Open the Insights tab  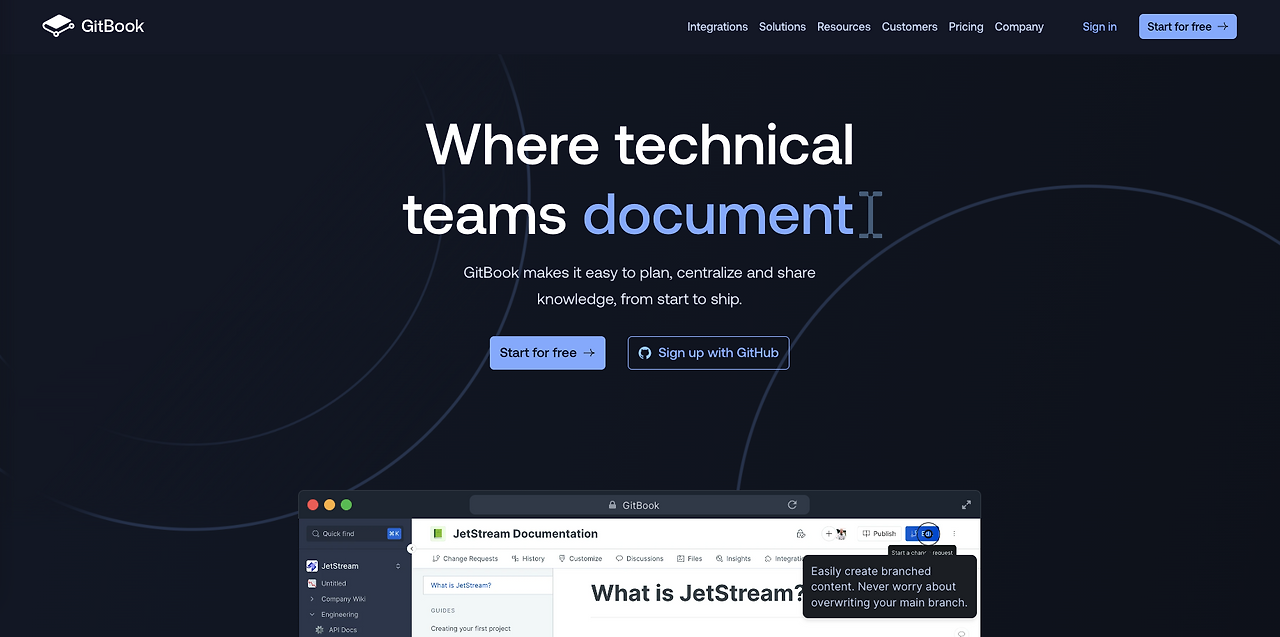pos(733,559)
